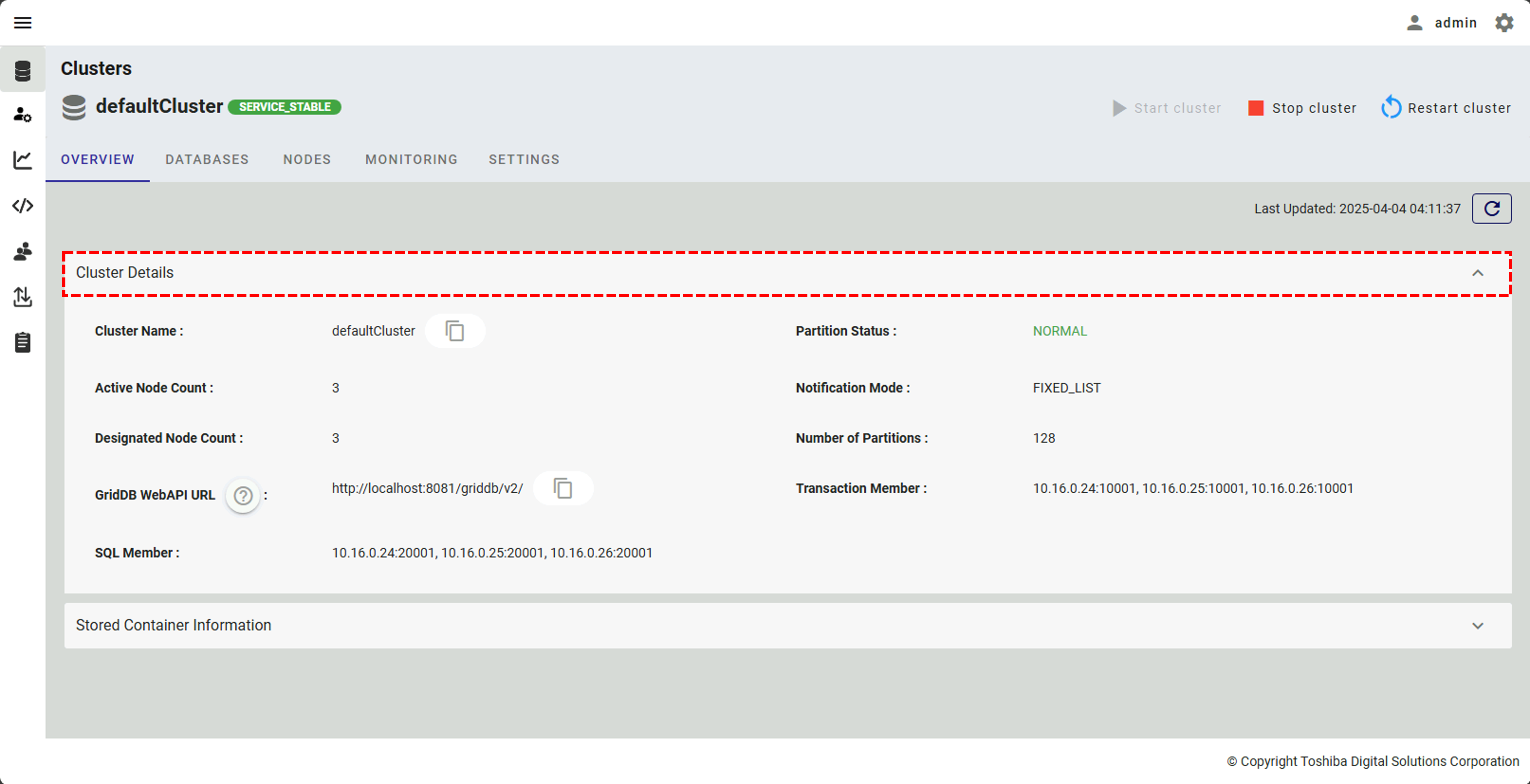Switch to the Databases tab
1530x784 pixels.
pyautogui.click(x=207, y=159)
